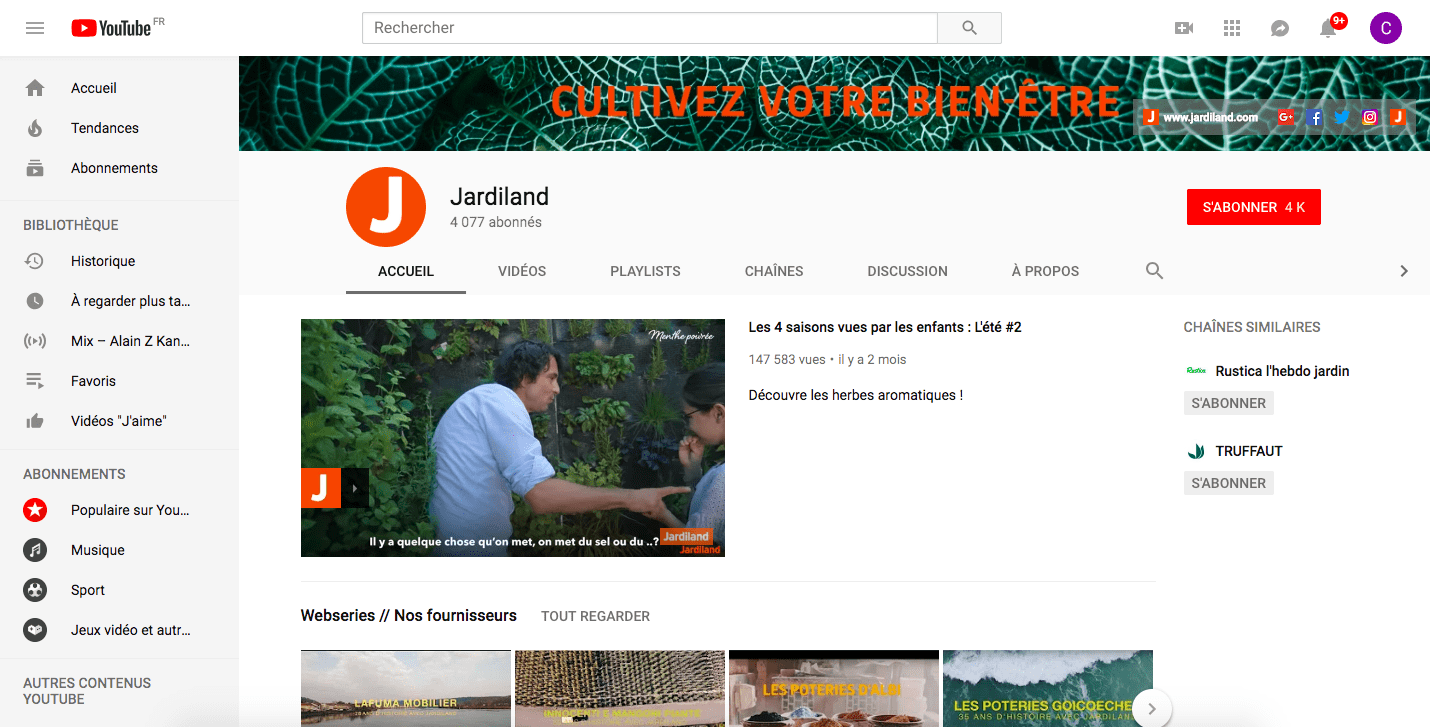Click the Mix radio-waves icon
The image size is (1430, 727).
pyautogui.click(x=35, y=341)
